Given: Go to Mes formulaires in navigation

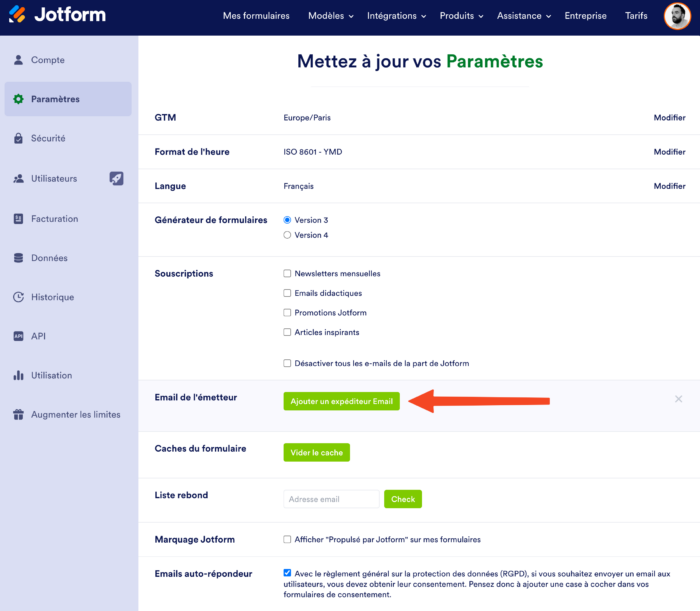Looking at the screenshot, I should pyautogui.click(x=256, y=16).
